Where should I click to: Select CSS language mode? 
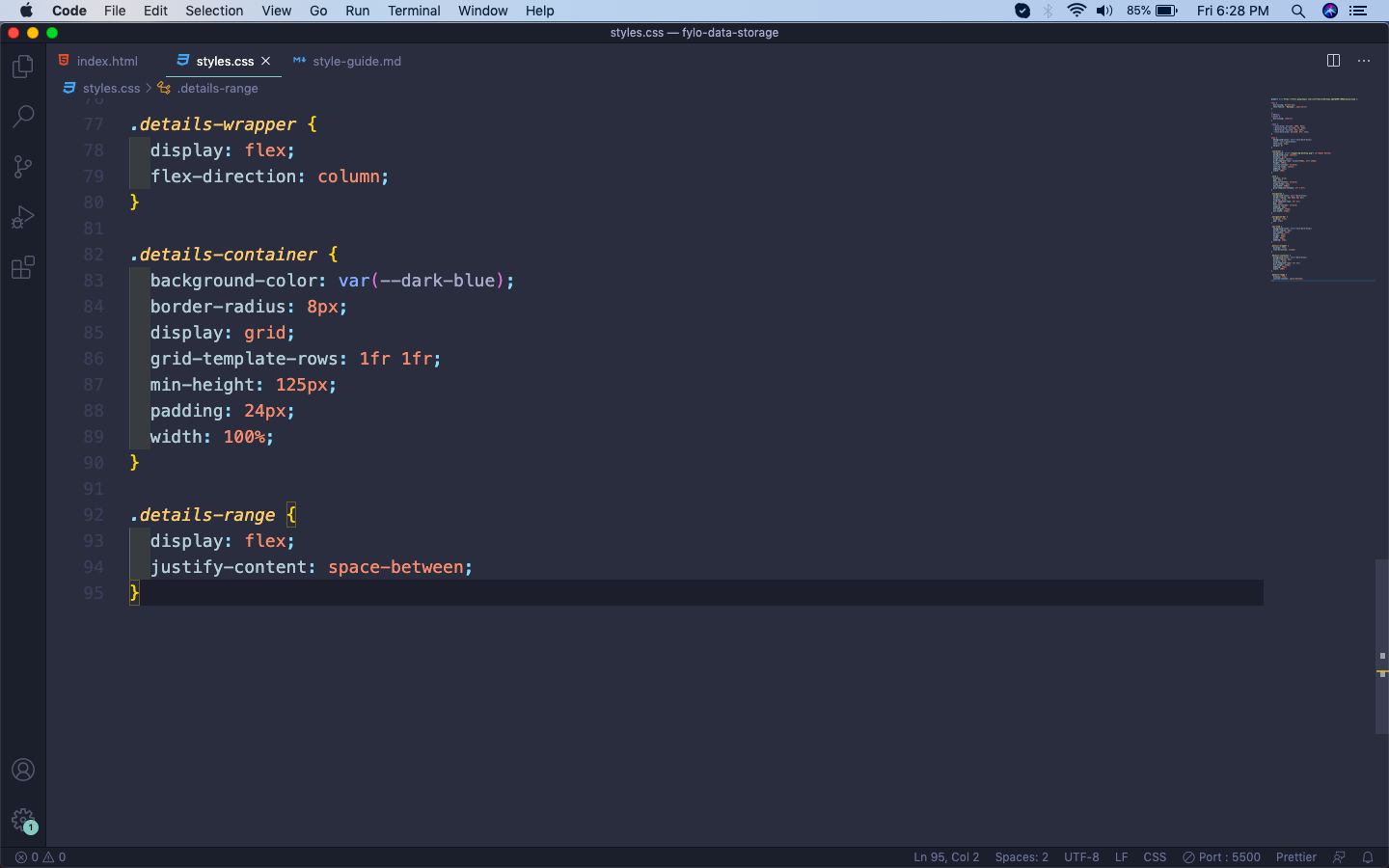pyautogui.click(x=1155, y=856)
